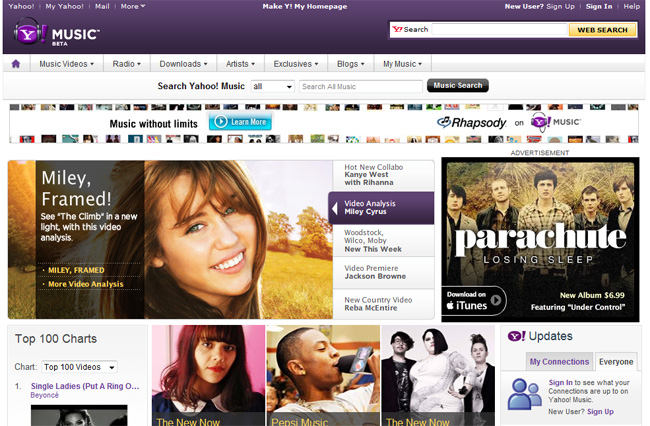Click the play icon on Learn More

221,122
